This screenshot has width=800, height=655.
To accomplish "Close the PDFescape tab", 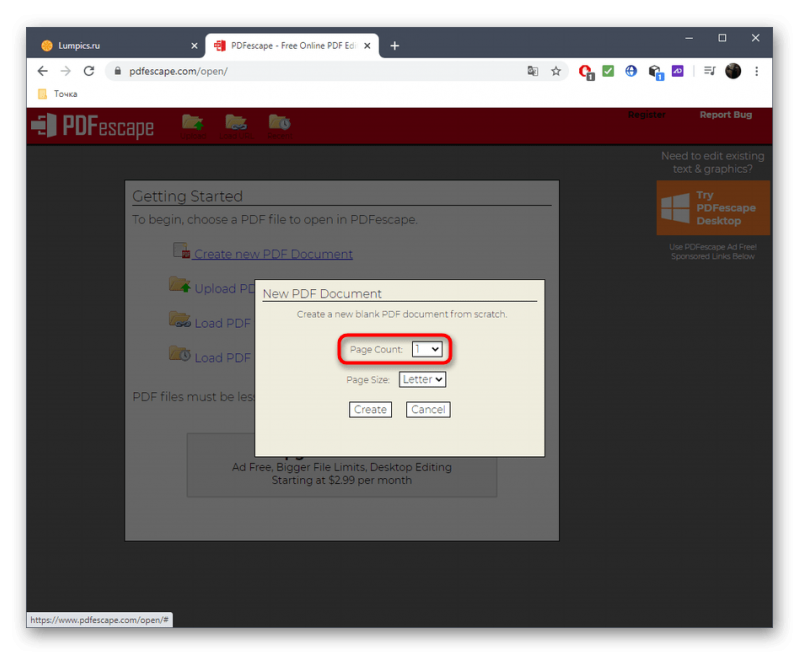I will click(367, 46).
